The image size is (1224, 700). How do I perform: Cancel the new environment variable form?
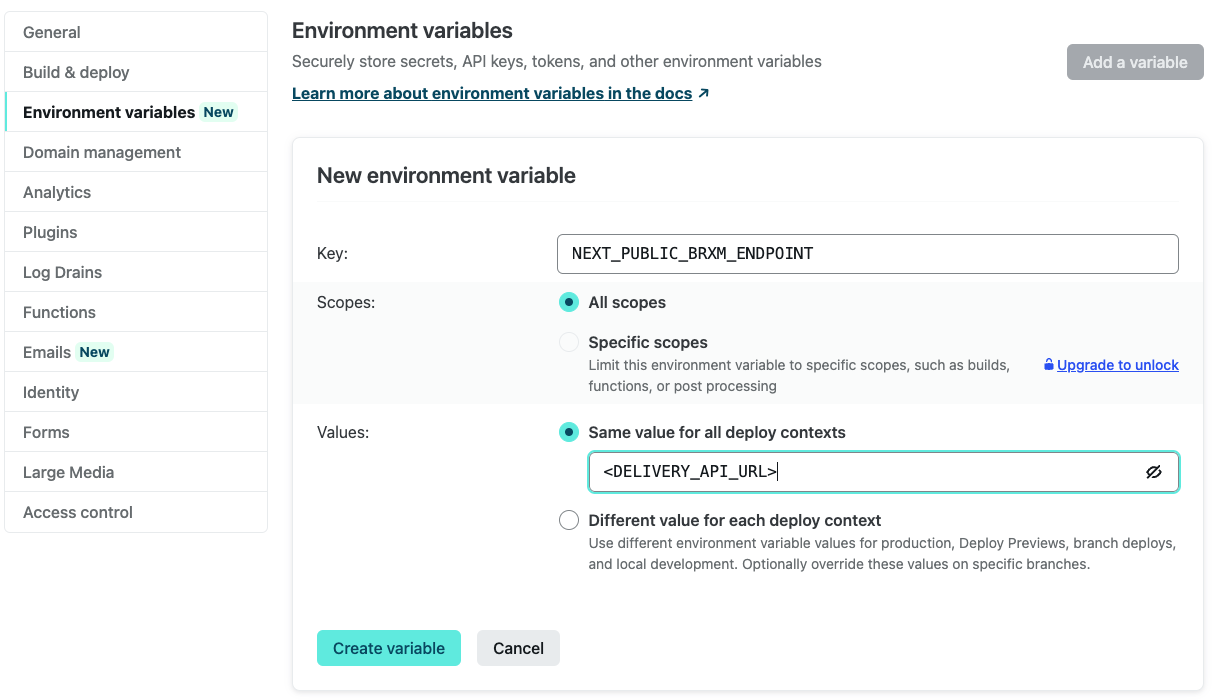(518, 648)
